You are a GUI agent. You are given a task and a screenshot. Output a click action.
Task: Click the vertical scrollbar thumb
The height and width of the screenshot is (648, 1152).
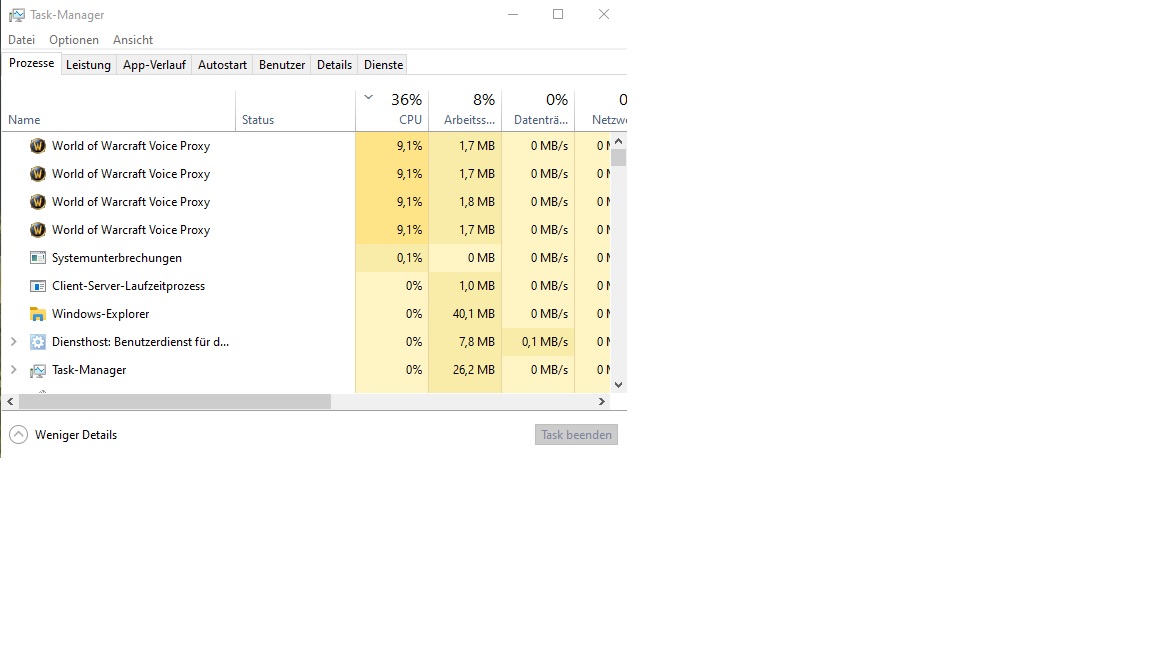click(619, 157)
